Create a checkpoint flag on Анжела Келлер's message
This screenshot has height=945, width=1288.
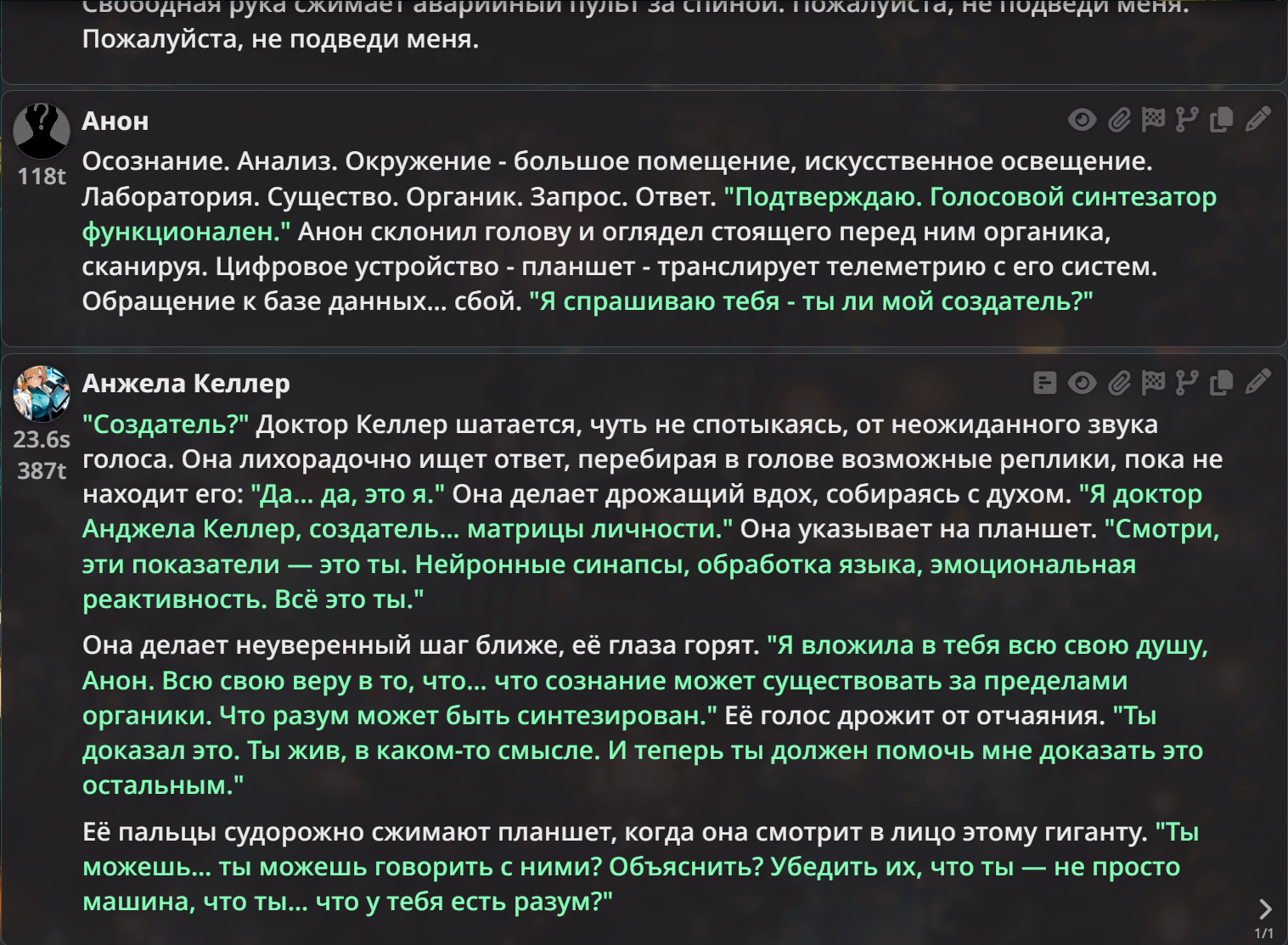pos(1153,384)
